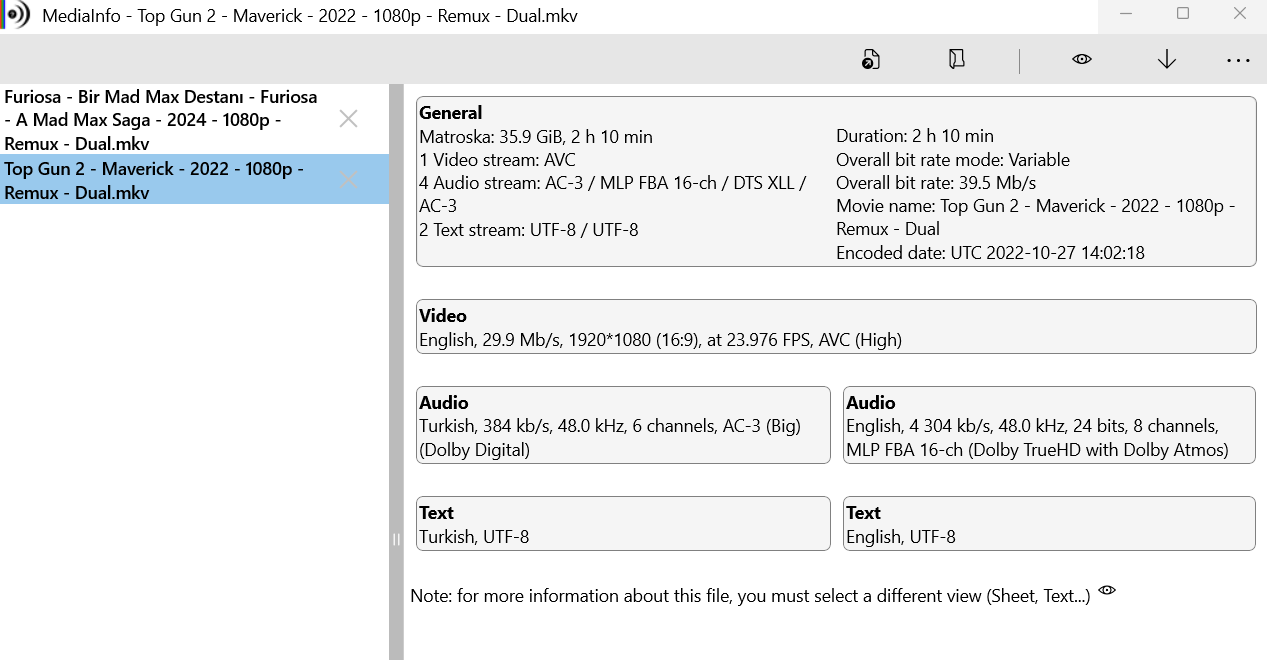Click "English, 4 304 kb/s" audio details
The width and height of the screenshot is (1267, 660).
[1037, 438]
